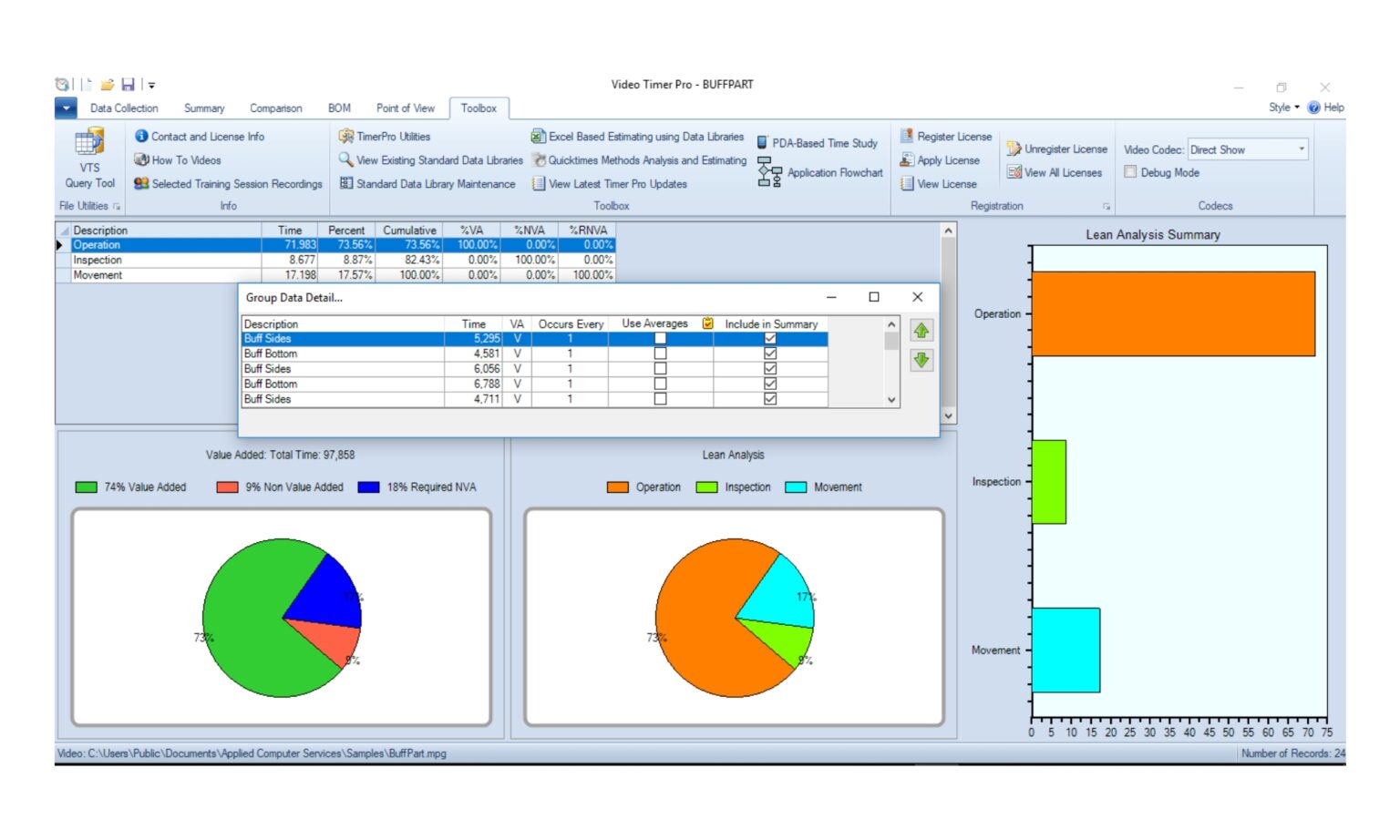Viewport: 1400px width, 840px height.
Task: Open the Video Codec dropdown
Action: click(x=1302, y=149)
